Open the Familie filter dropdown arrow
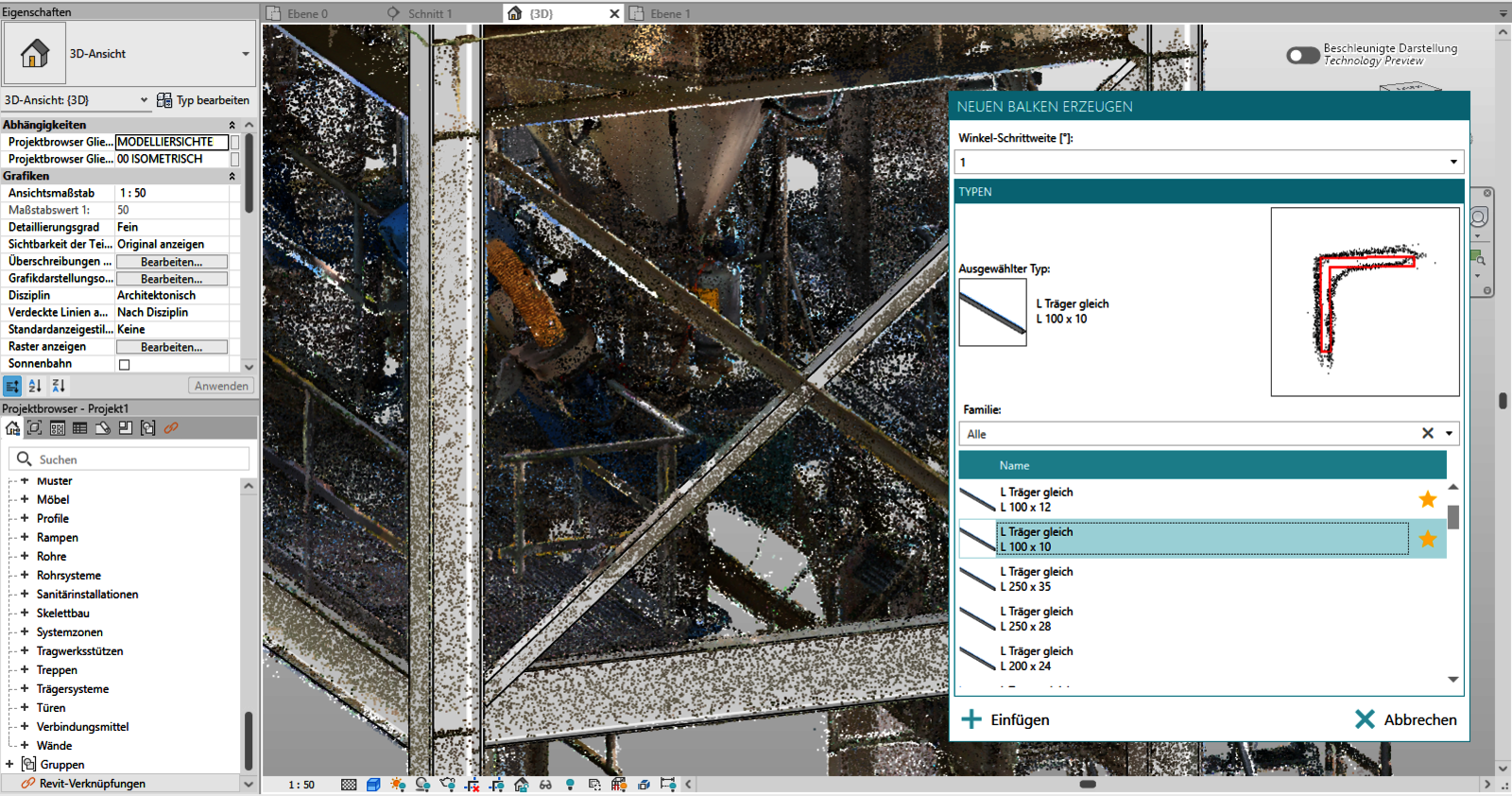This screenshot has height=796, width=1512. click(1449, 434)
